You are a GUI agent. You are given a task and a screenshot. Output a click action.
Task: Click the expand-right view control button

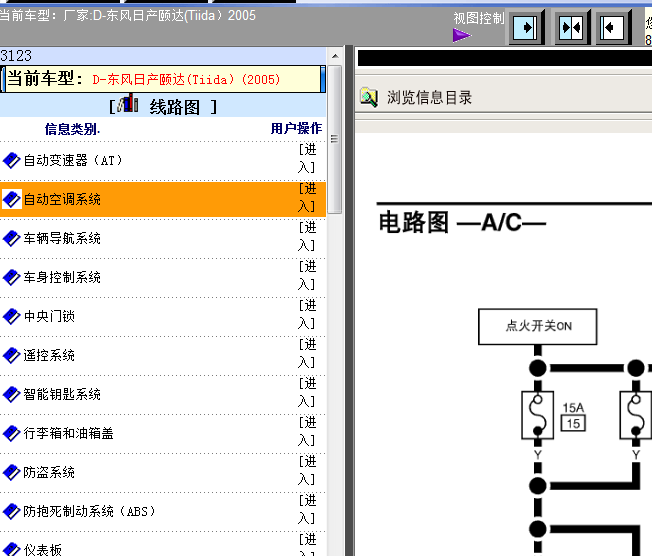click(x=525, y=28)
